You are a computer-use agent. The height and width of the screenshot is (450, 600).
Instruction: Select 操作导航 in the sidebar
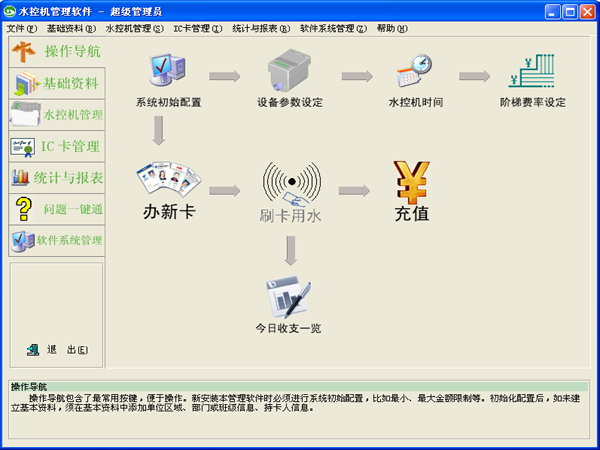(x=56, y=52)
